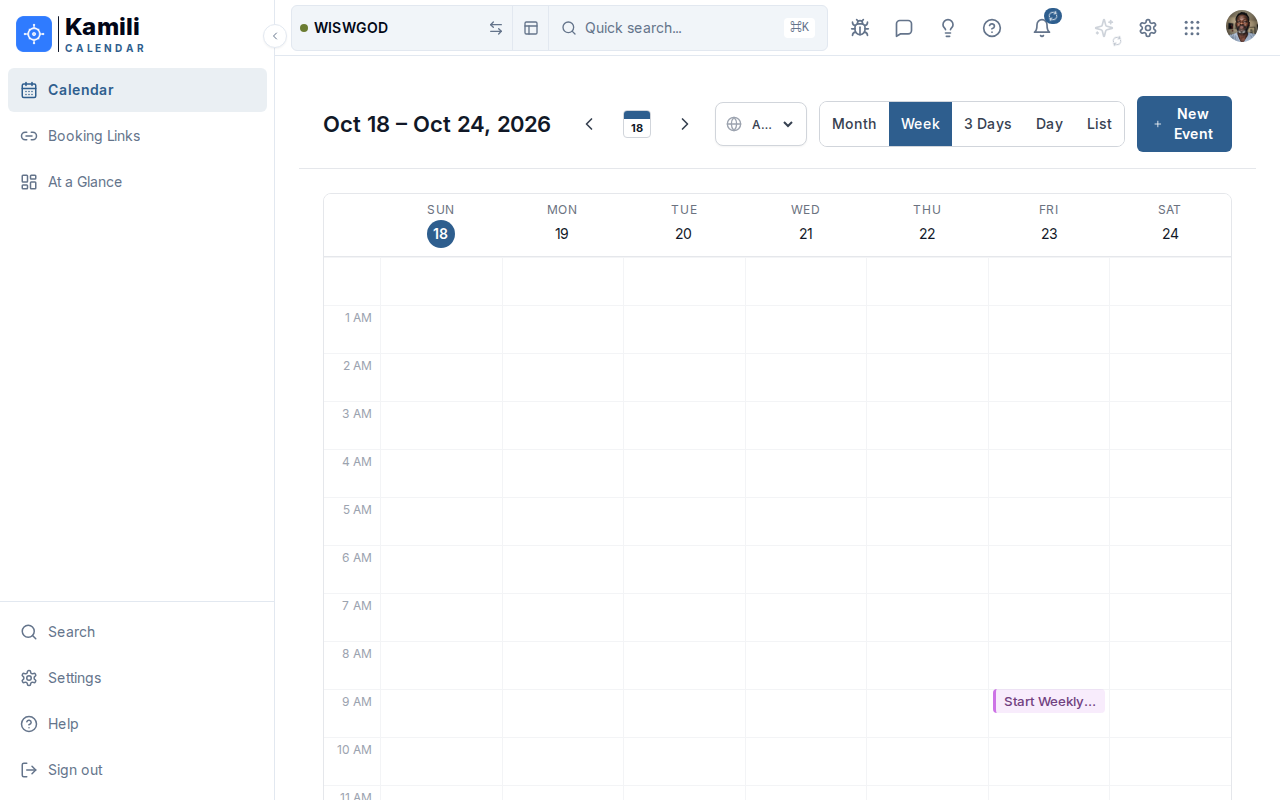Open the chat feedback icon
Viewport: 1280px width, 800px height.
coord(904,28)
